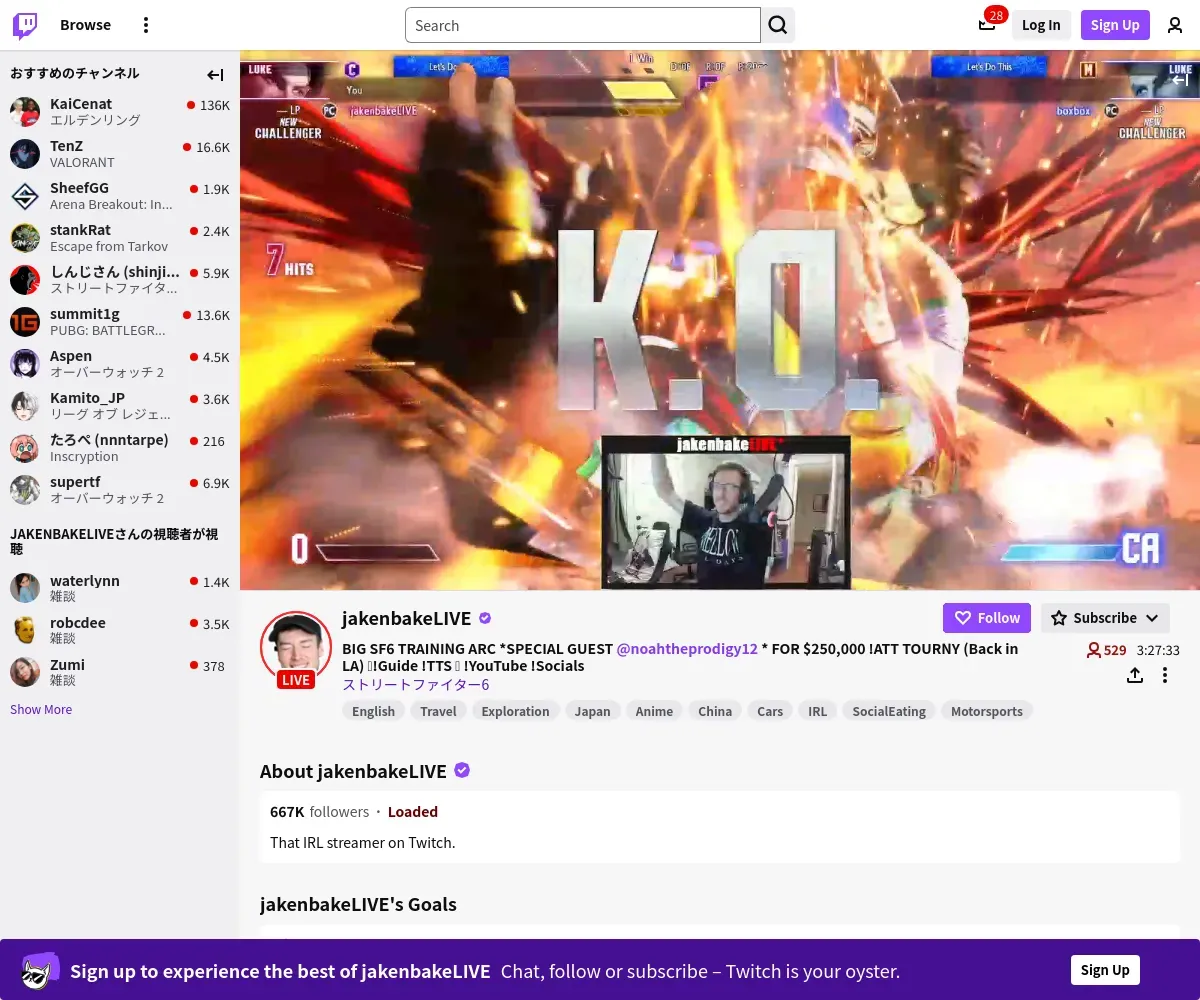Collapse the video player arrow icon
1200x1000 pixels.
[1180, 80]
